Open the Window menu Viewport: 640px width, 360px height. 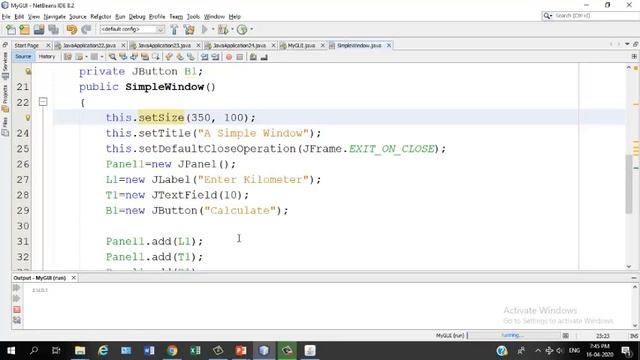(x=214, y=17)
